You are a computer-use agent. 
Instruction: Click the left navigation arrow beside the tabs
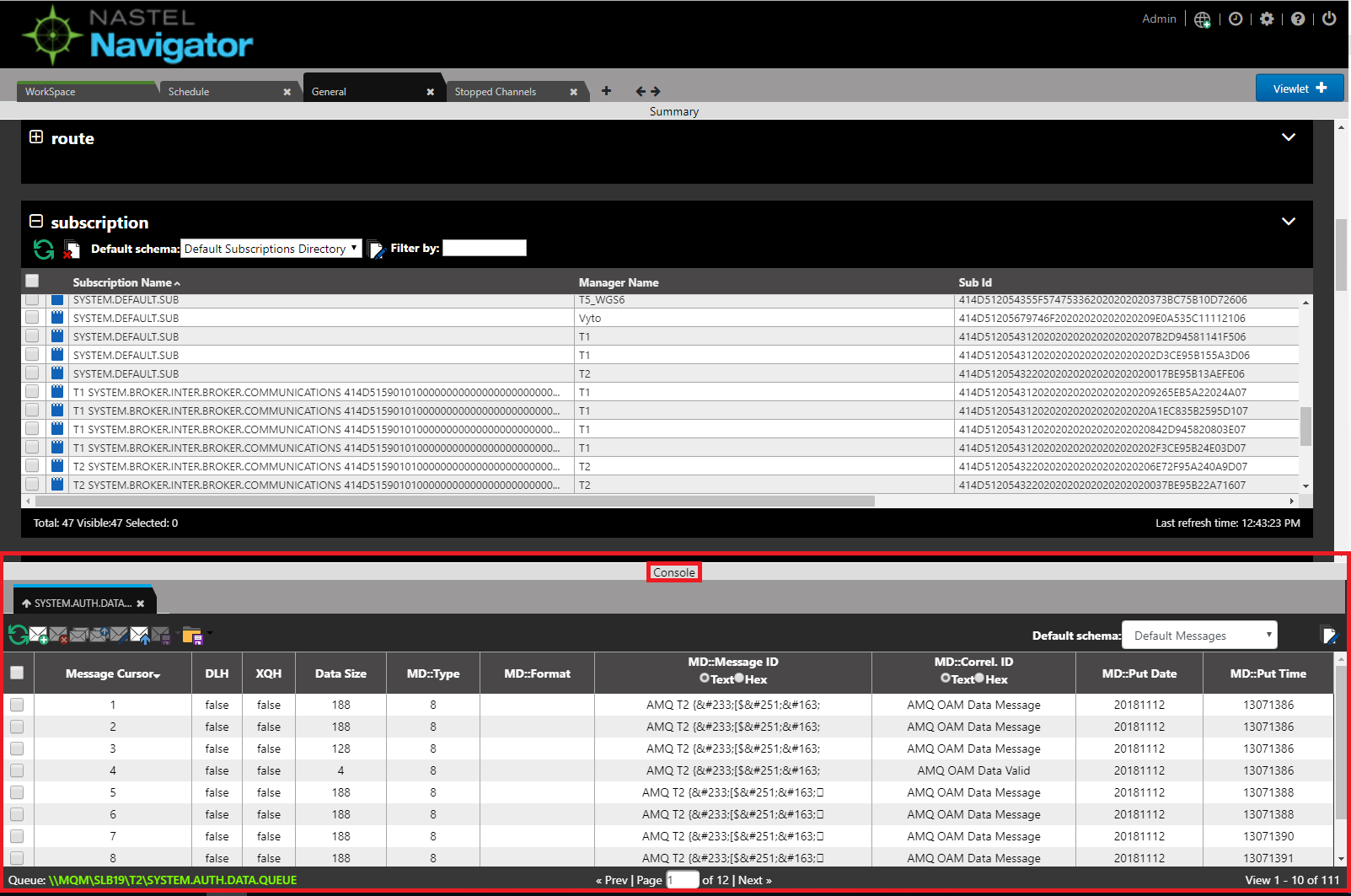(641, 91)
